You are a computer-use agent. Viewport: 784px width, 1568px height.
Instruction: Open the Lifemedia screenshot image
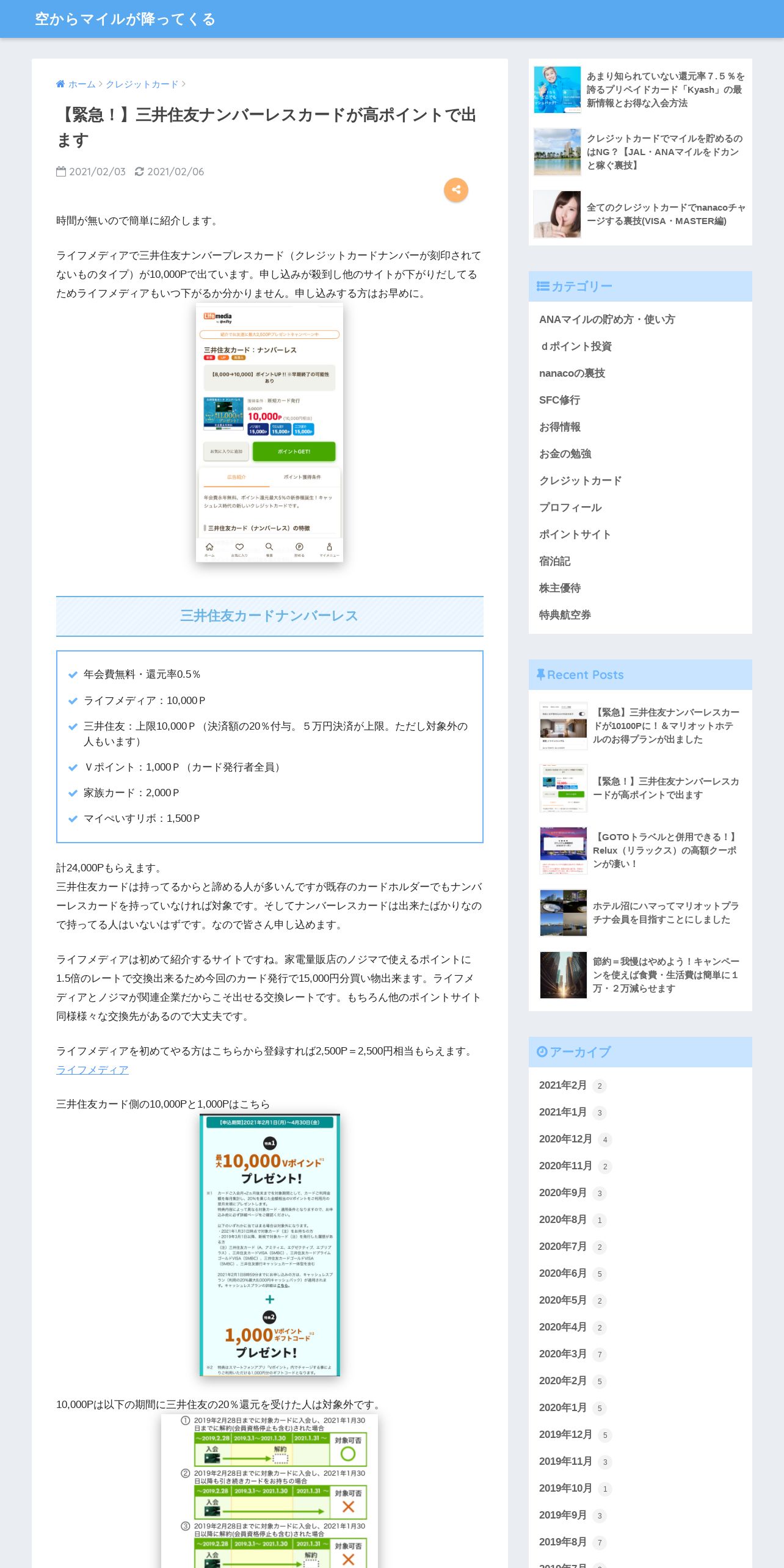point(269,433)
